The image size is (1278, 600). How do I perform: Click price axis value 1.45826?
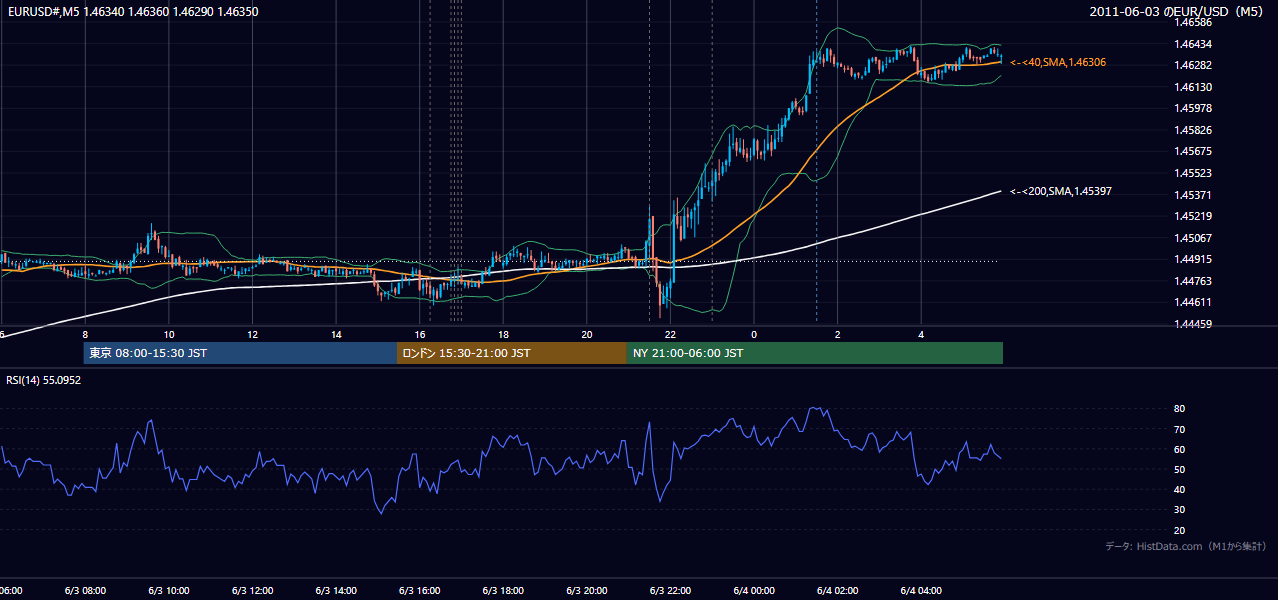(1194, 130)
